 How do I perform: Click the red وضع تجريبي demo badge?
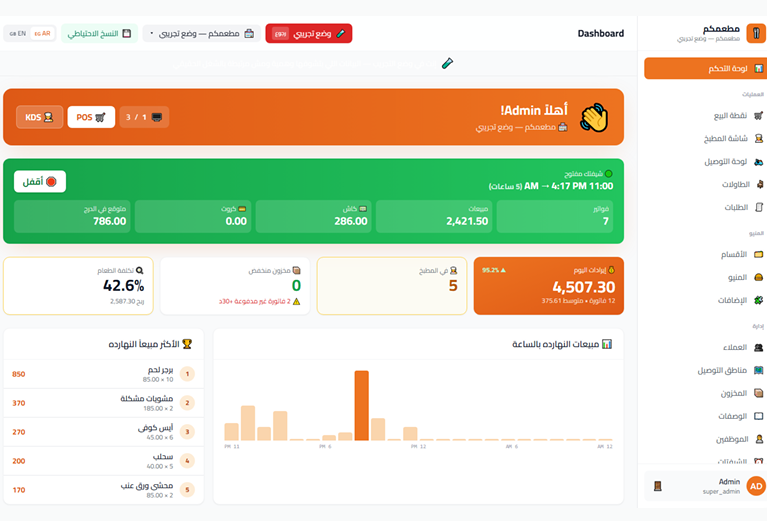point(309,33)
